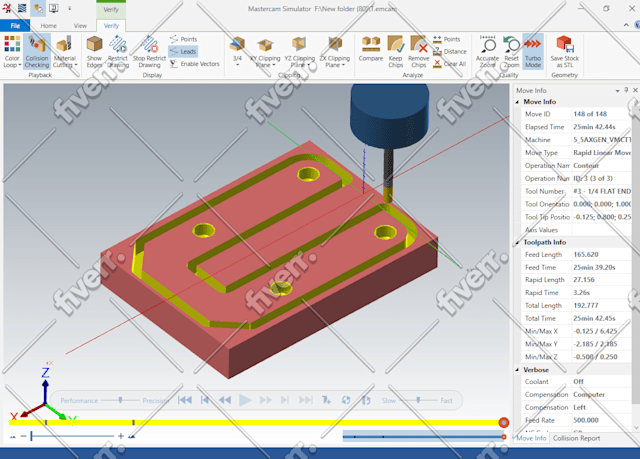Open Quick Access toolbar customize dropdown
Viewport: 640px width, 459px height.
coord(69,8)
